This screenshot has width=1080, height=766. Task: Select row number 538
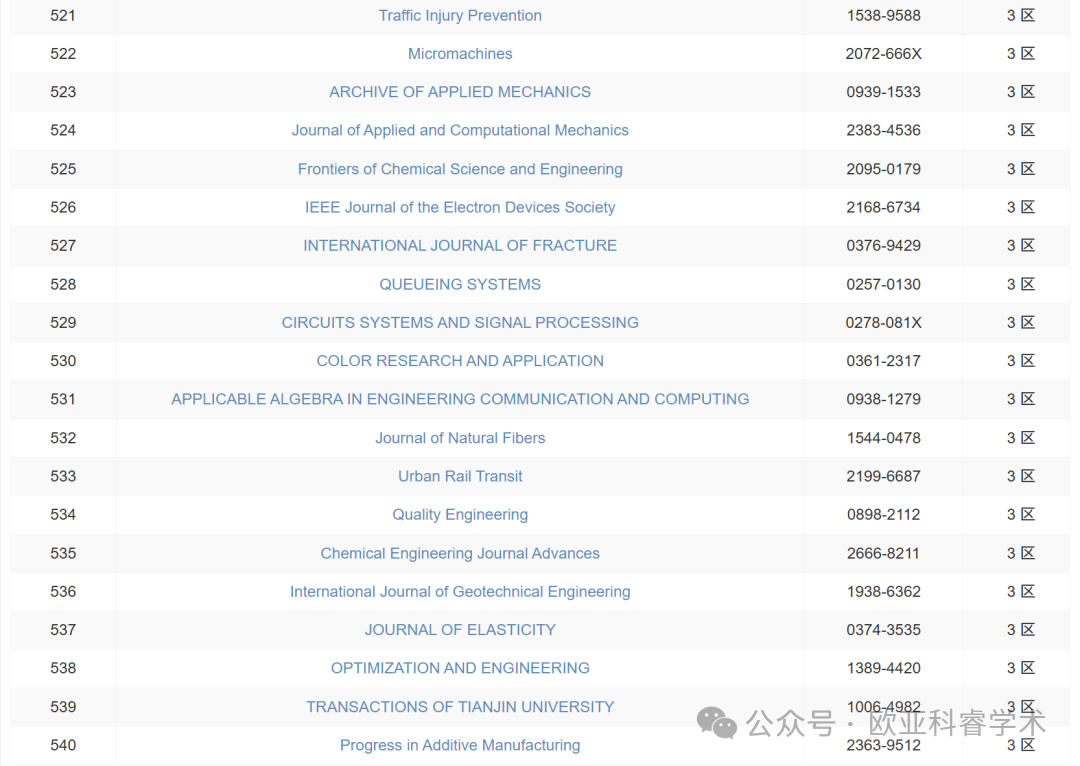coord(63,668)
